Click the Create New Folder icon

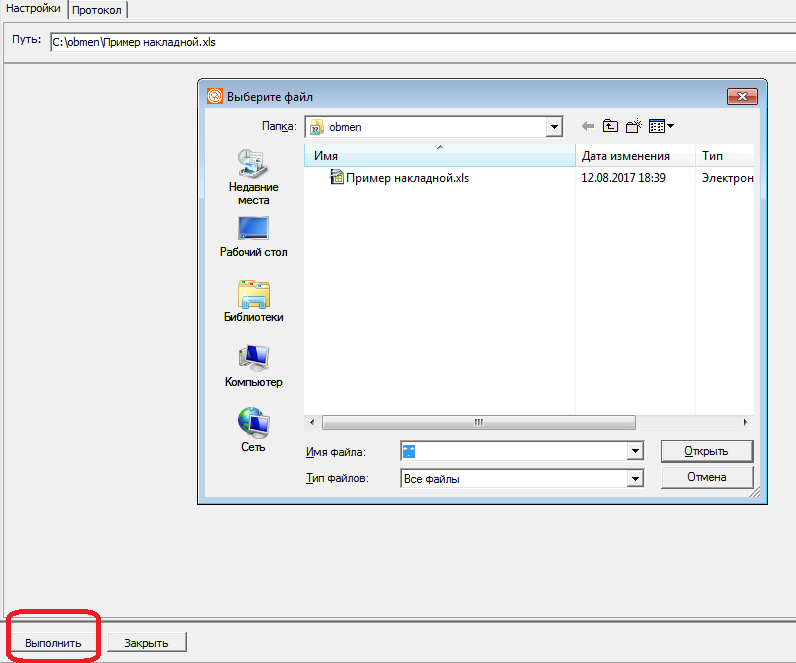coord(634,126)
